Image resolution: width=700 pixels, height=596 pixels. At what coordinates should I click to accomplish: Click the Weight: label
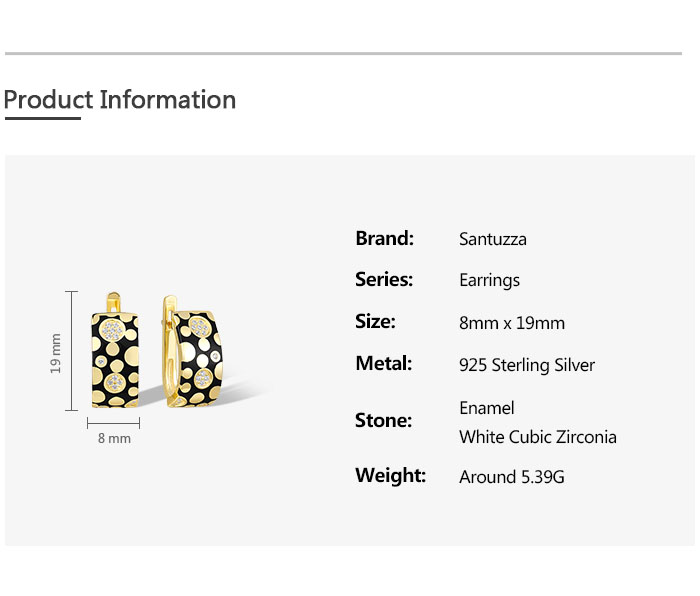point(390,475)
